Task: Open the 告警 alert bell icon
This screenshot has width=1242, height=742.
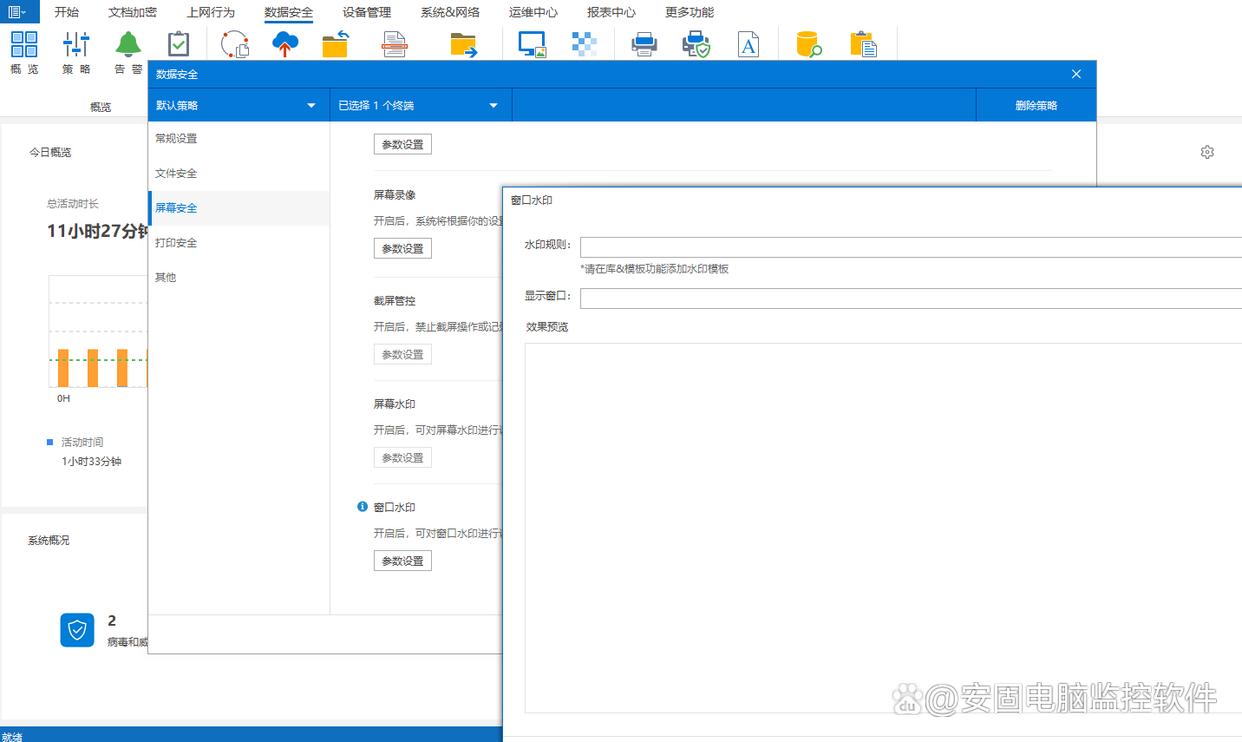Action: pos(128,45)
